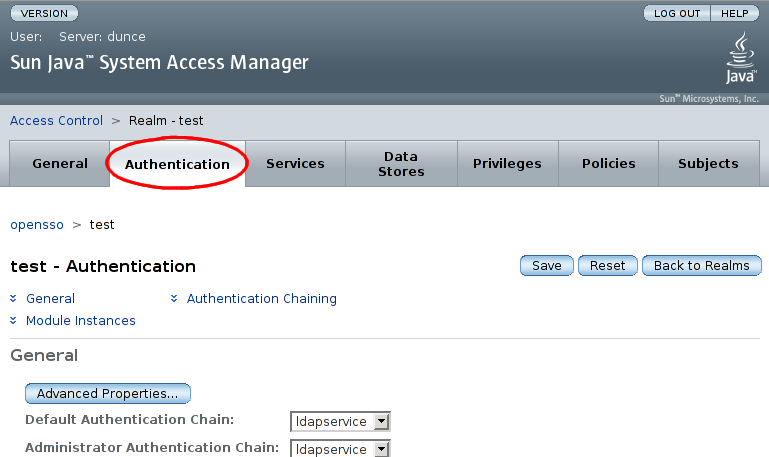The width and height of the screenshot is (769, 457).
Task: Open Advanced Properties
Action: pyautogui.click(x=108, y=393)
